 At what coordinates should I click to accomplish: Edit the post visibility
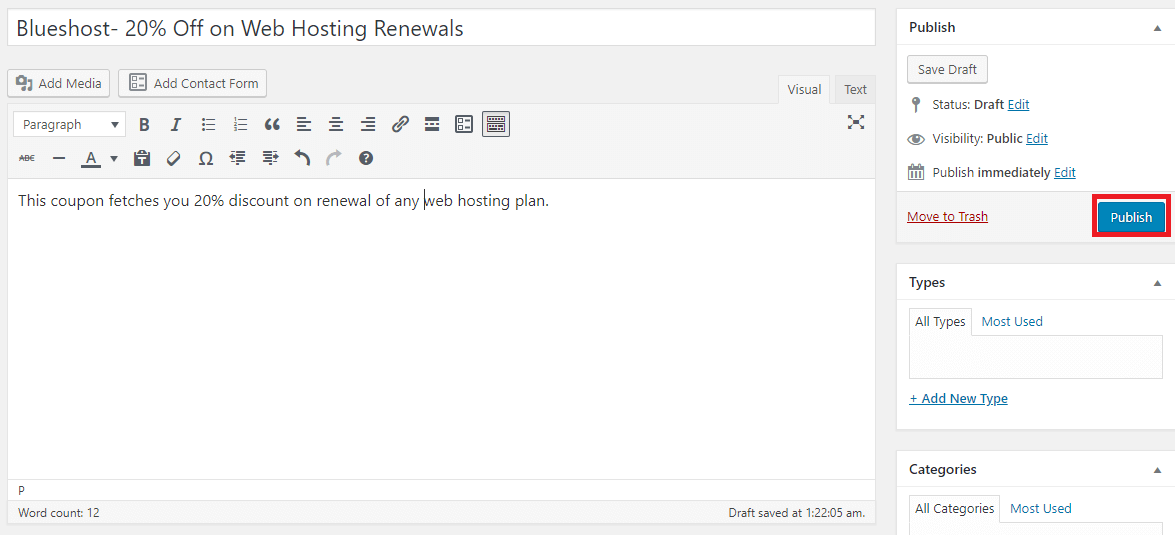(x=1036, y=139)
